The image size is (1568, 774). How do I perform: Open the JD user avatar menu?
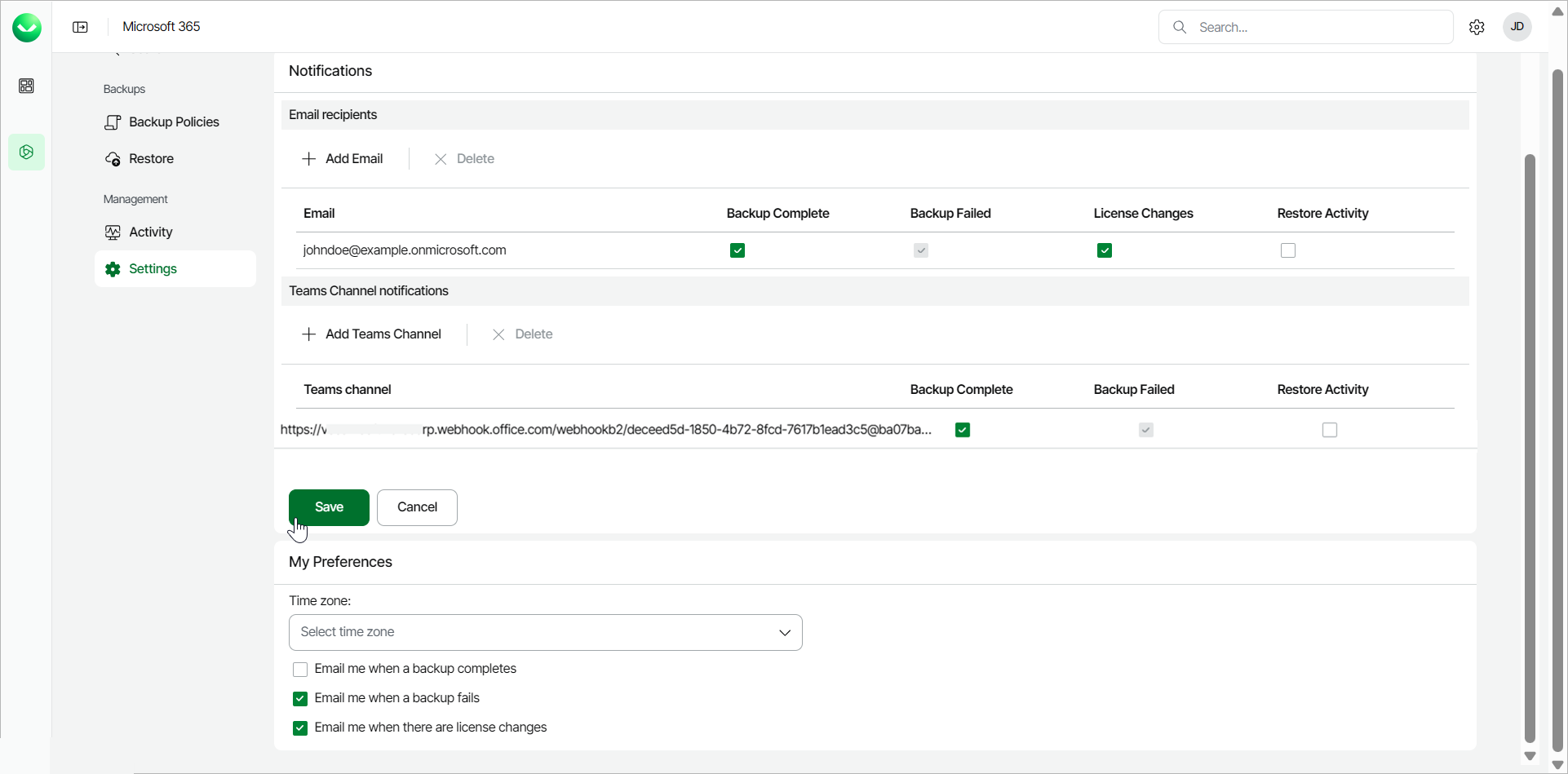point(1517,27)
